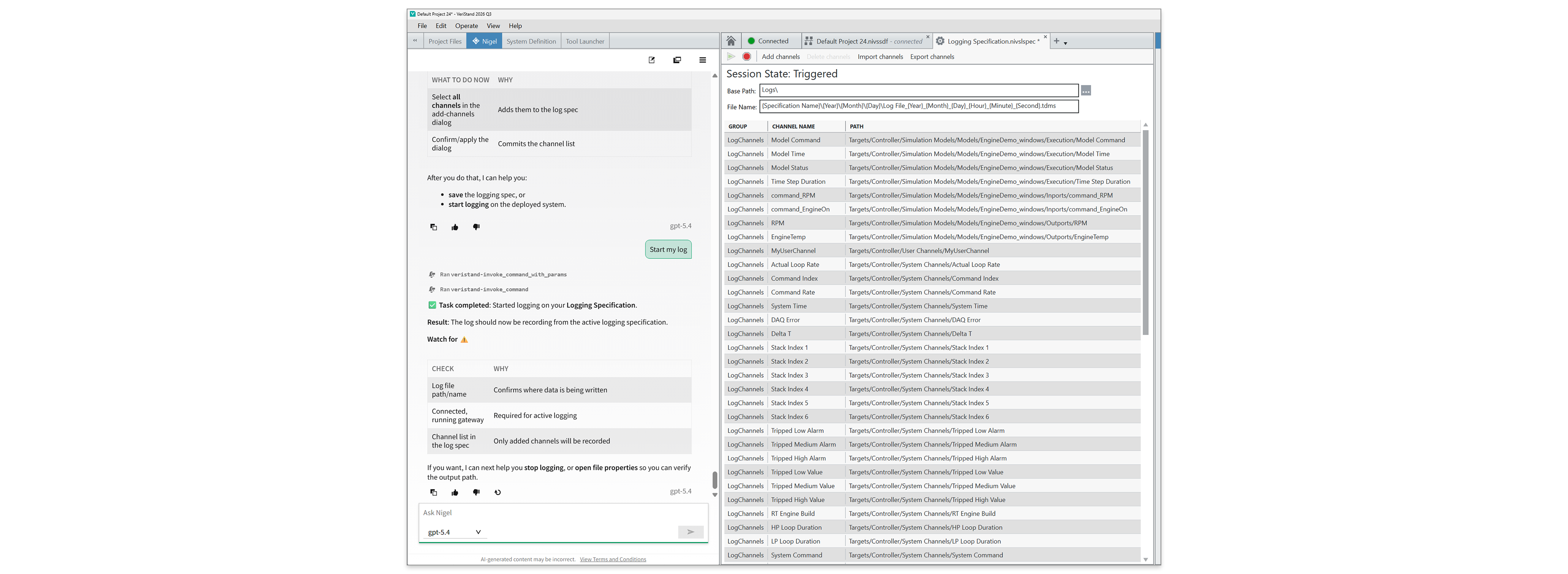Select the Stack Index 3 channel row
Image resolution: width=1568 pixels, height=574 pixels.
click(x=933, y=376)
